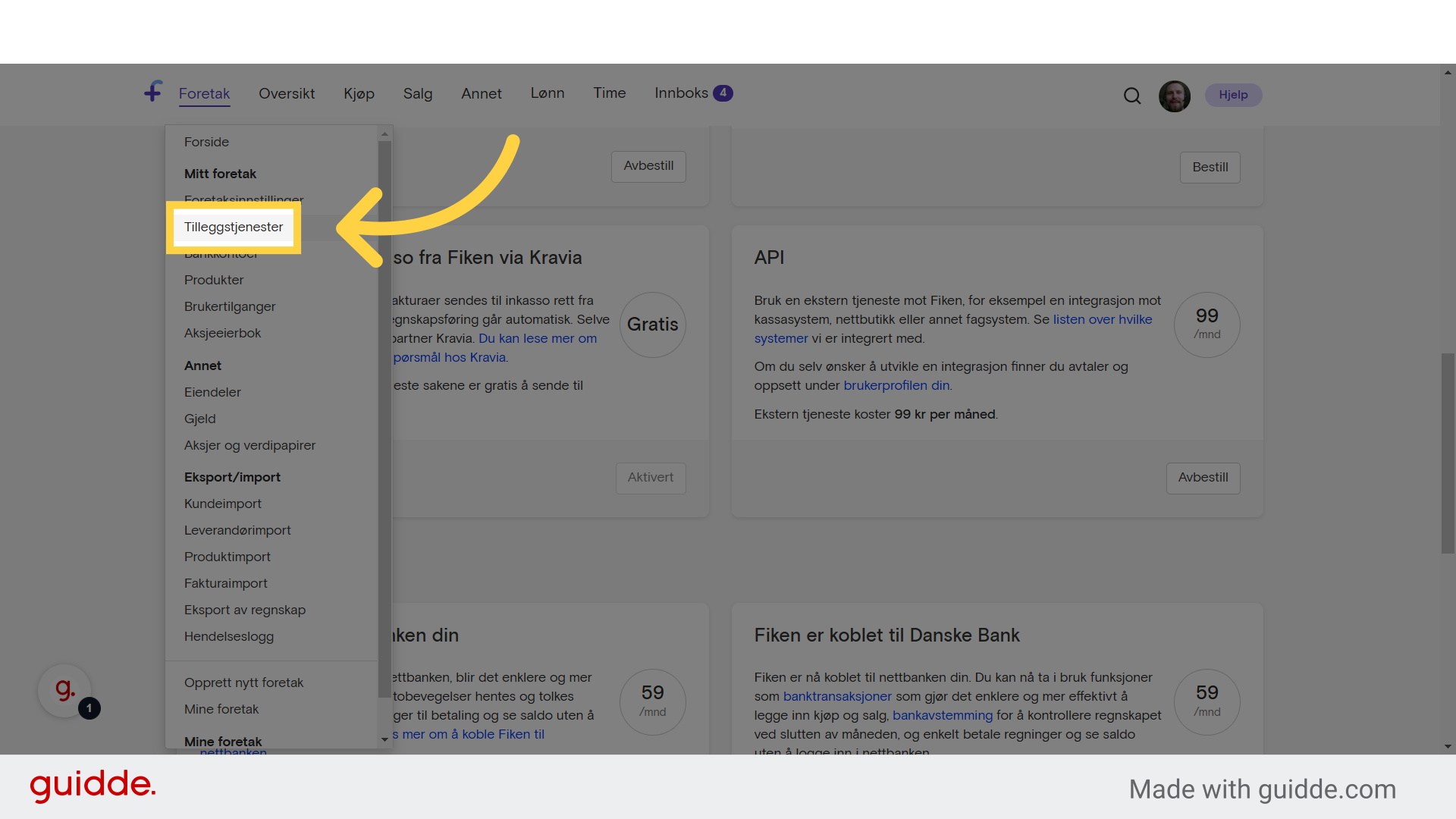Click Avbestill on the API card

[x=1203, y=478]
